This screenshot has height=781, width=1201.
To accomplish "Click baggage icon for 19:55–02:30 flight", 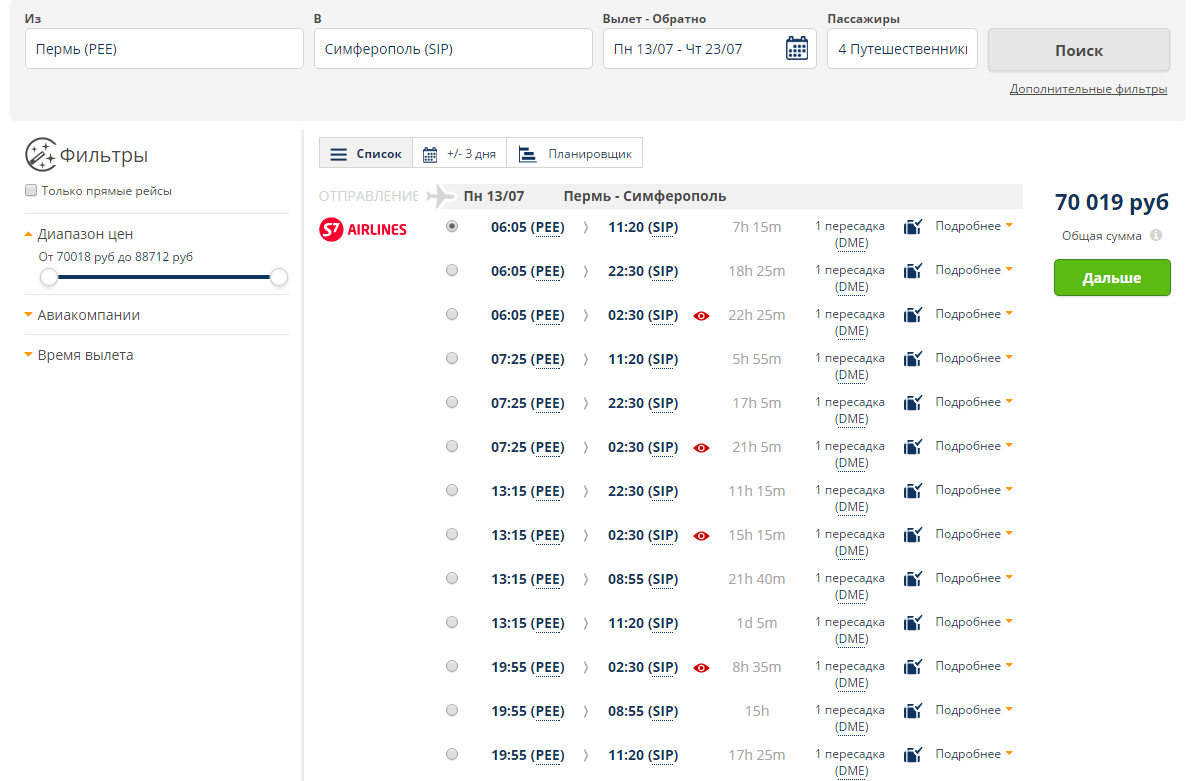I will [913, 667].
